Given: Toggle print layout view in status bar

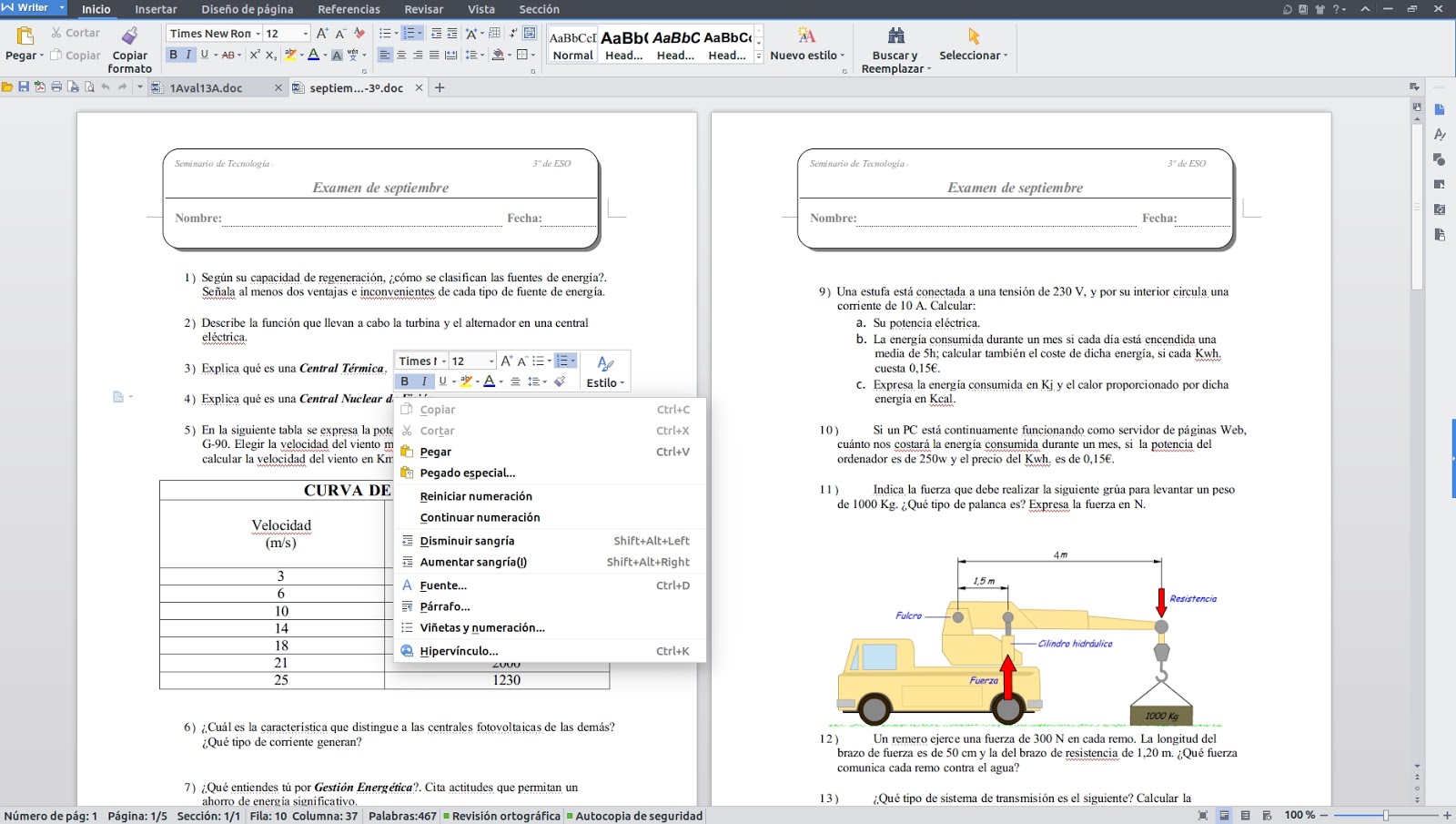Looking at the screenshot, I should [x=1225, y=816].
